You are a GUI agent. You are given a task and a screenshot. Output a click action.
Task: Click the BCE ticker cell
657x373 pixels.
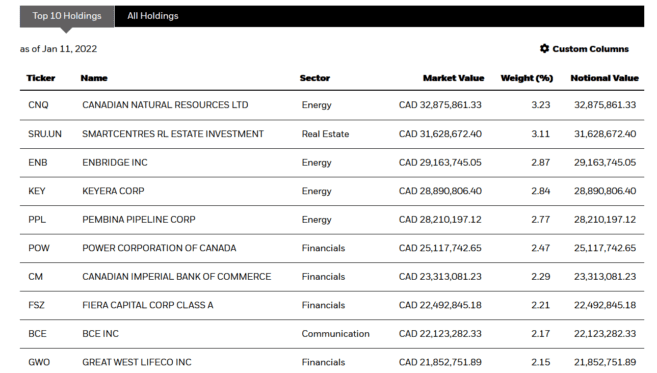pos(37,334)
